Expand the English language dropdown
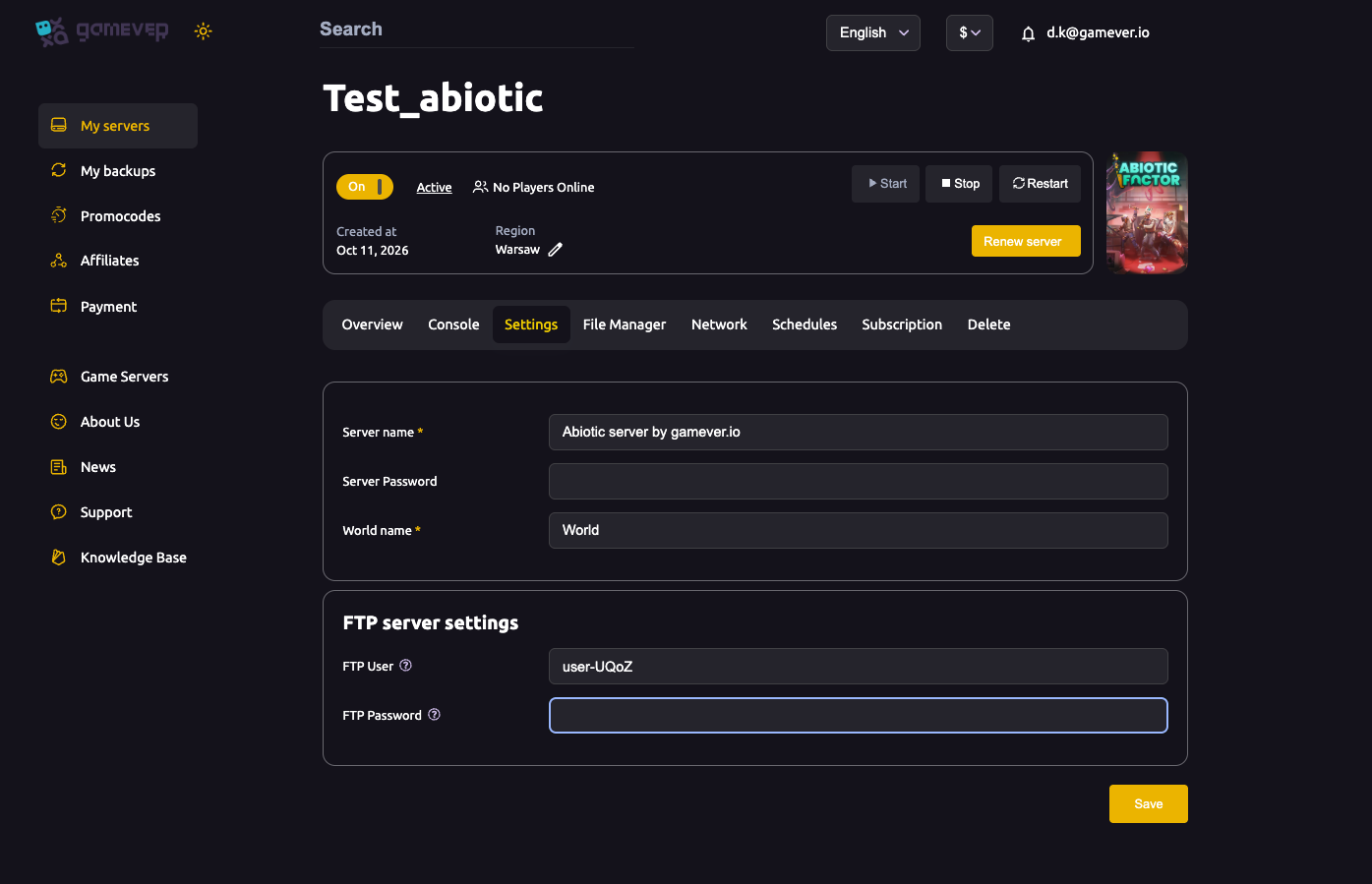This screenshot has width=1372, height=884. (x=873, y=32)
